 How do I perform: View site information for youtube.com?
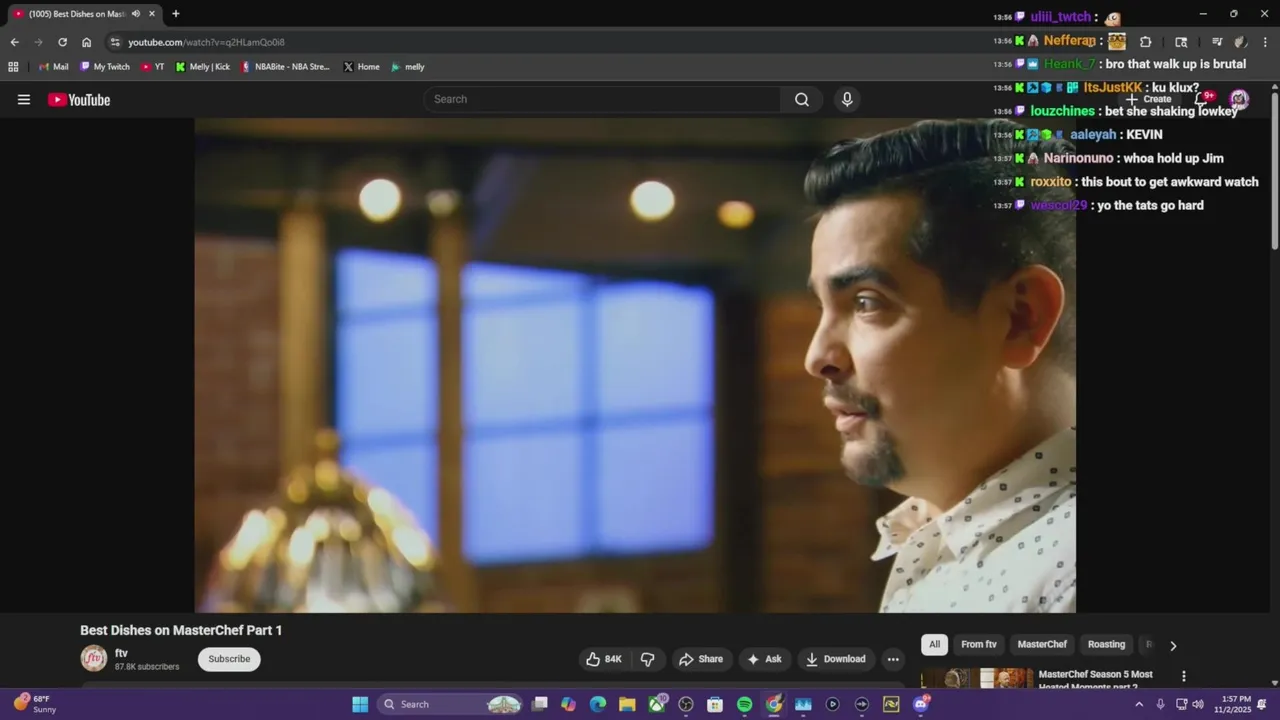pos(115,42)
